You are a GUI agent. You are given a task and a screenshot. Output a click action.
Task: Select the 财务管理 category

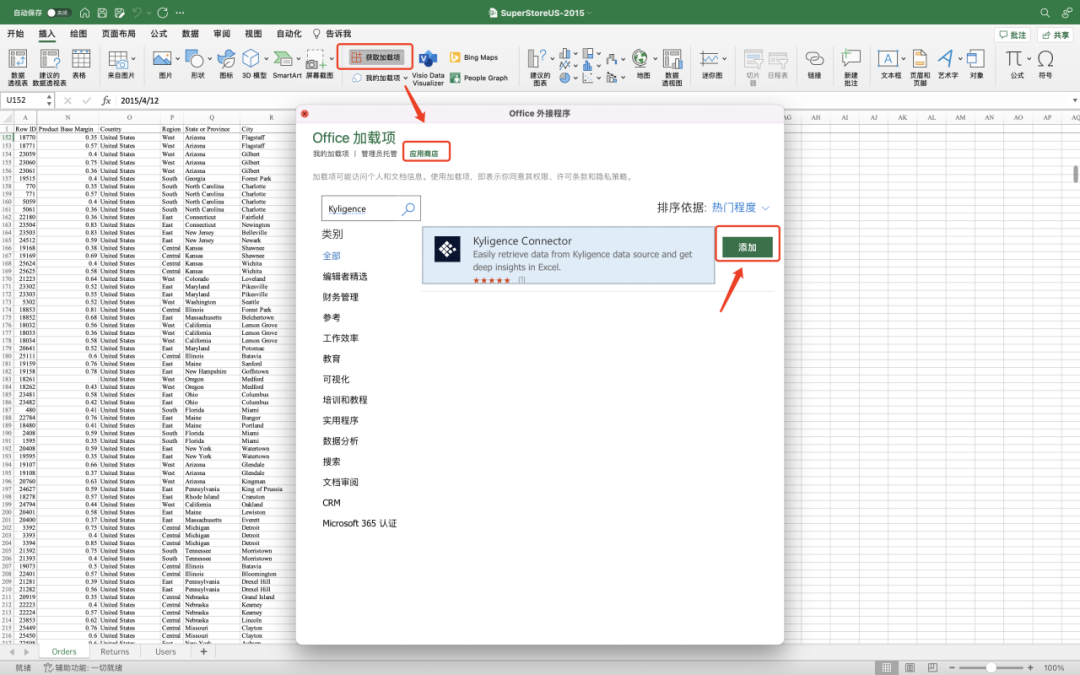point(340,297)
